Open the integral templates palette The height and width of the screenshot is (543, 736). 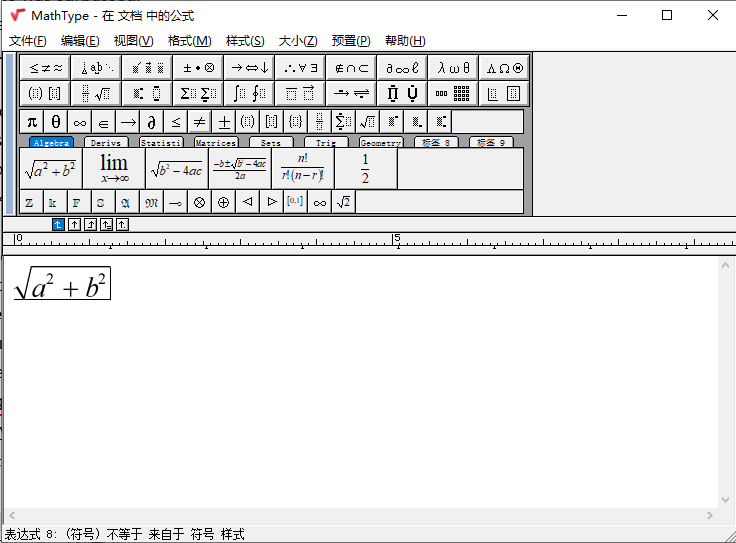tap(250, 93)
